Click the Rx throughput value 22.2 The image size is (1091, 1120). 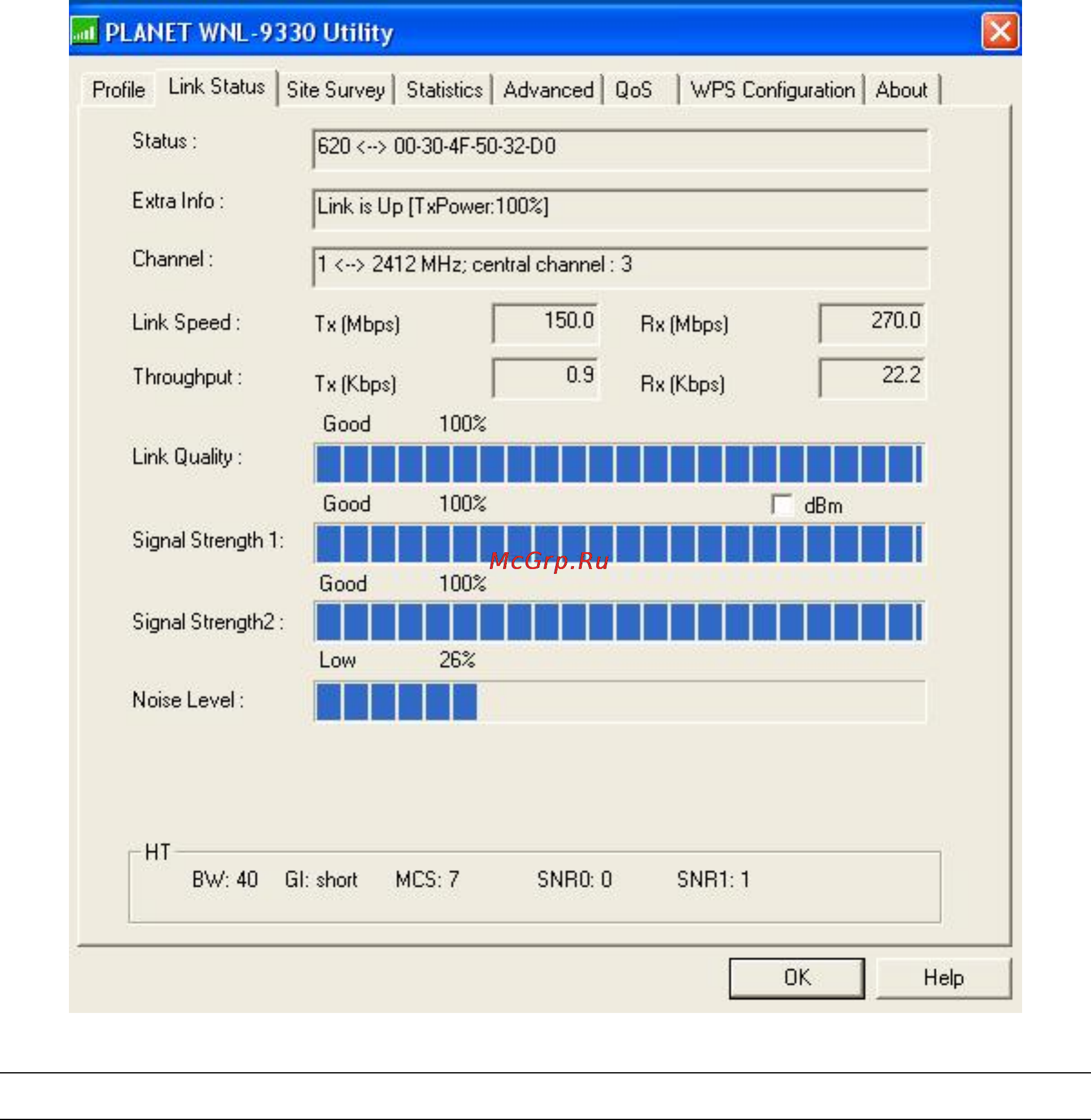872,377
